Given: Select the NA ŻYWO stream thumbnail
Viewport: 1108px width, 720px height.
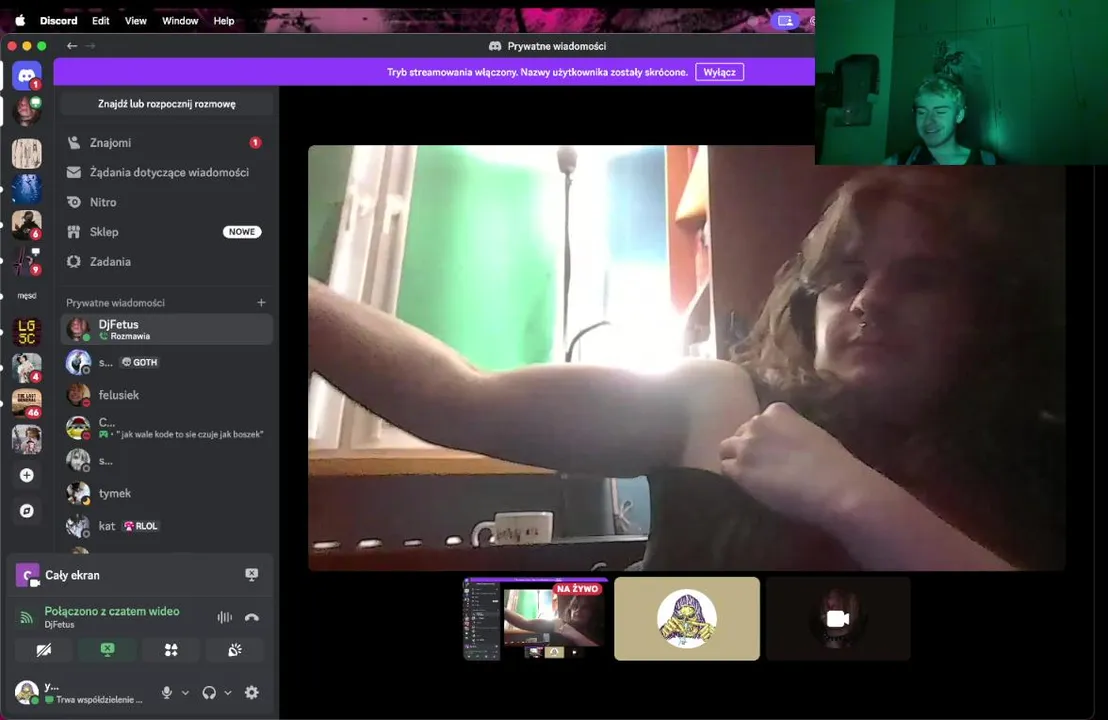Looking at the screenshot, I should tap(535, 619).
